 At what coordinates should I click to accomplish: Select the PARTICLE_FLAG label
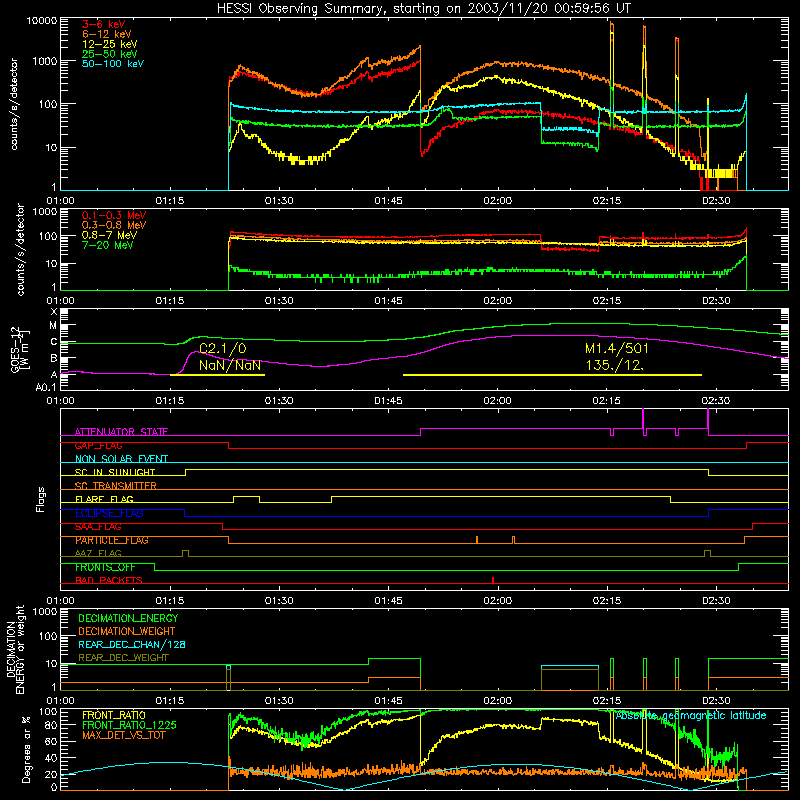pos(112,540)
